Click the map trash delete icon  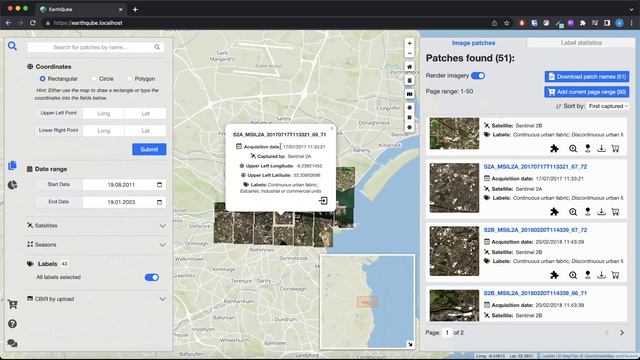(409, 80)
